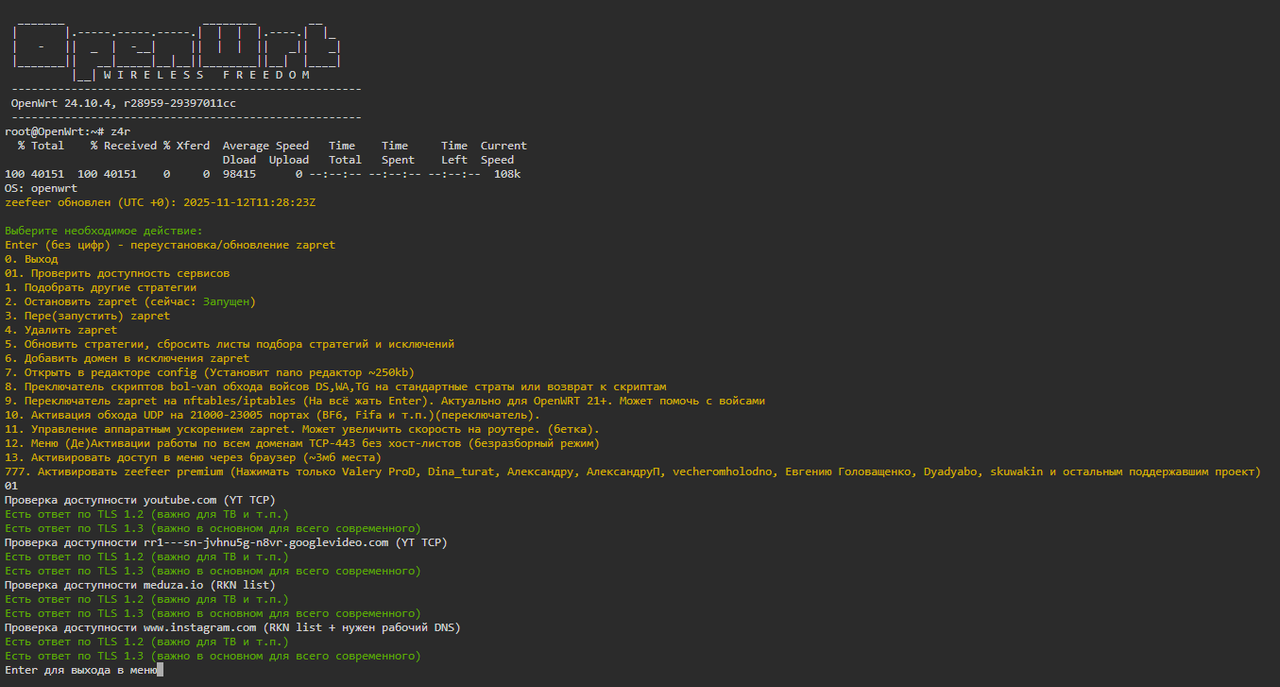This screenshot has height=687, width=1280.
Task: Click TLS 1.2 result under instagram.com check
Action: coord(146,641)
